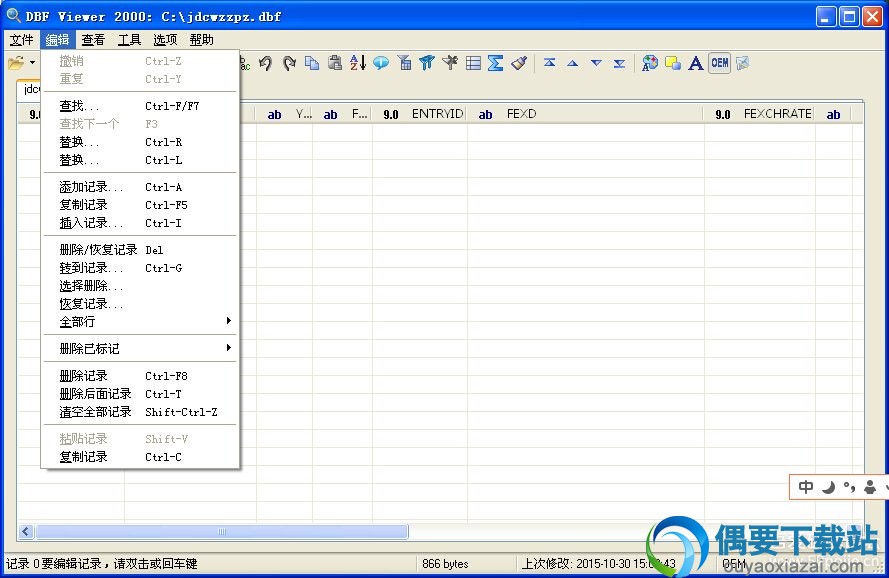Open the 帮助 menu

tap(201, 40)
